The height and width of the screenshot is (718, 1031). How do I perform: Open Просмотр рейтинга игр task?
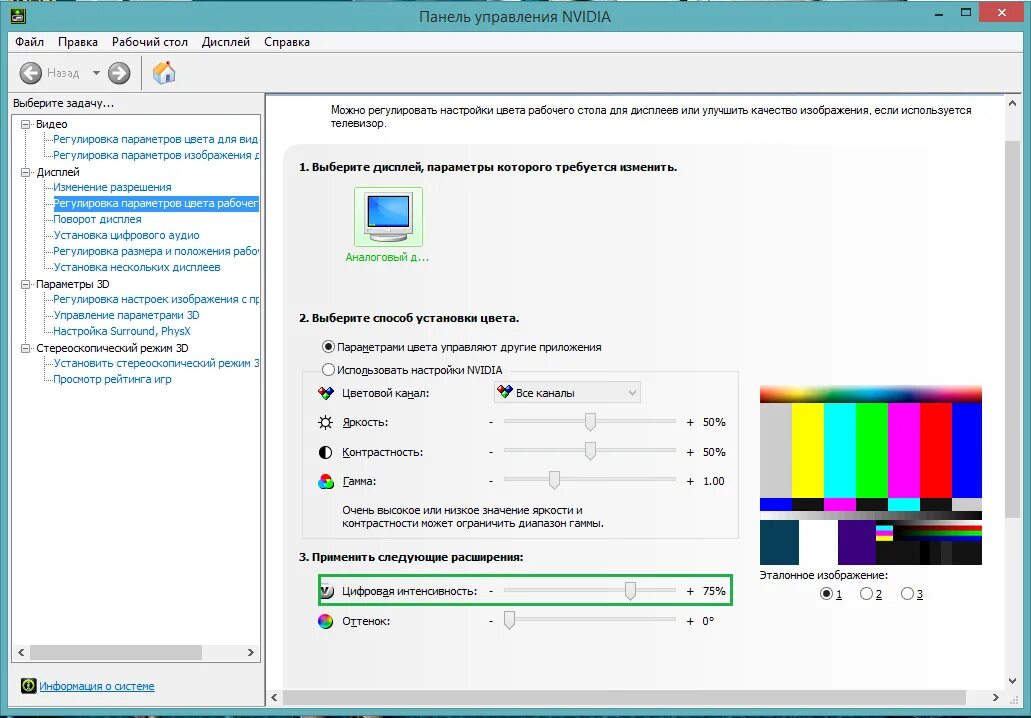112,379
